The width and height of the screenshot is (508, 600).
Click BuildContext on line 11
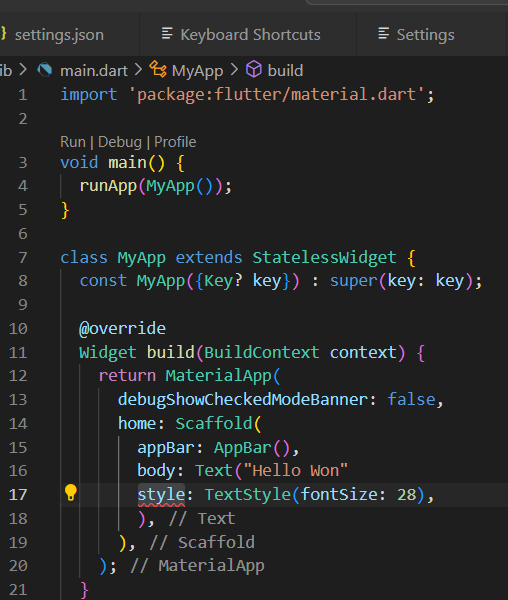point(262,352)
